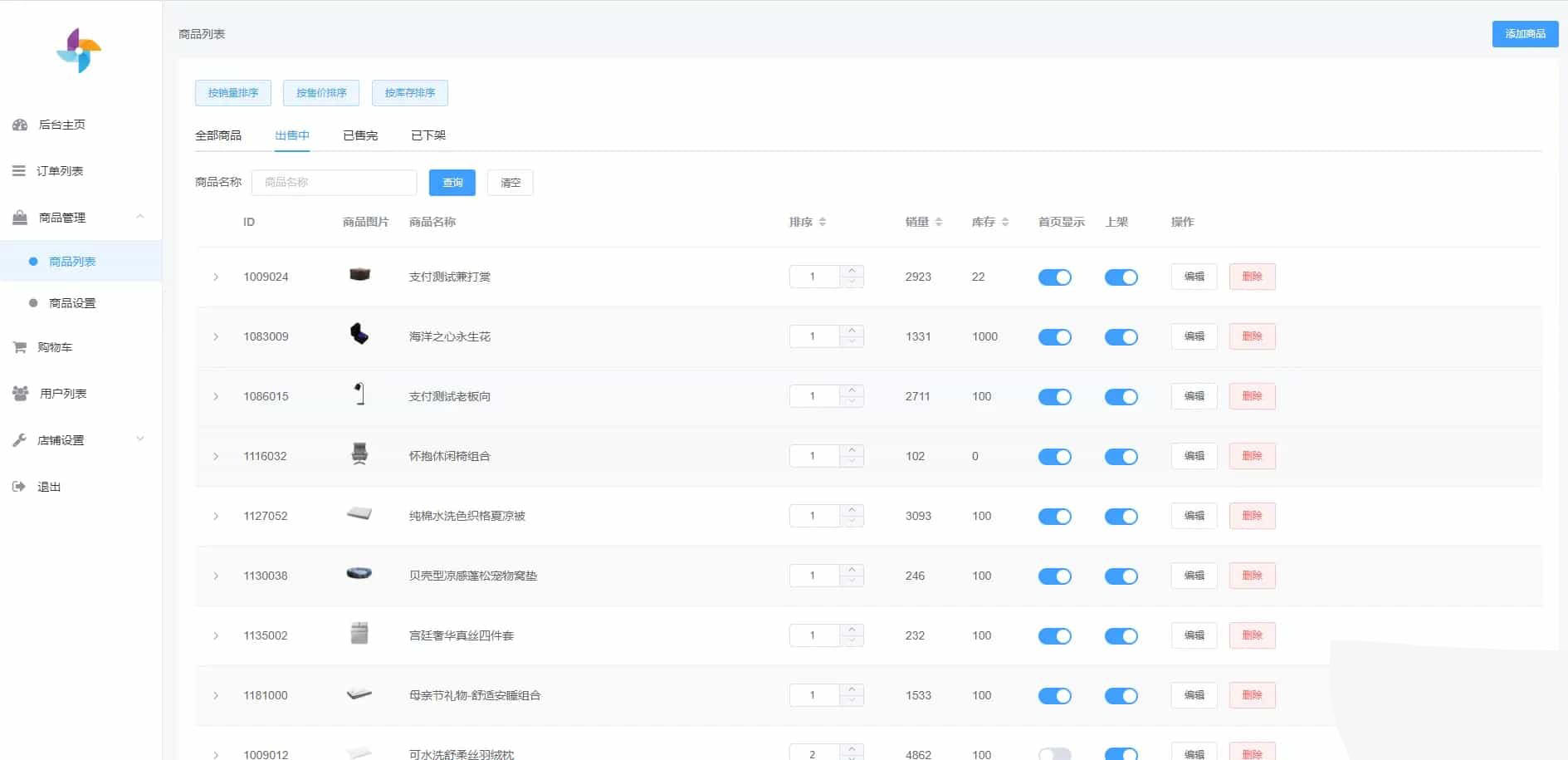Expand row 1083009 details

216,336
